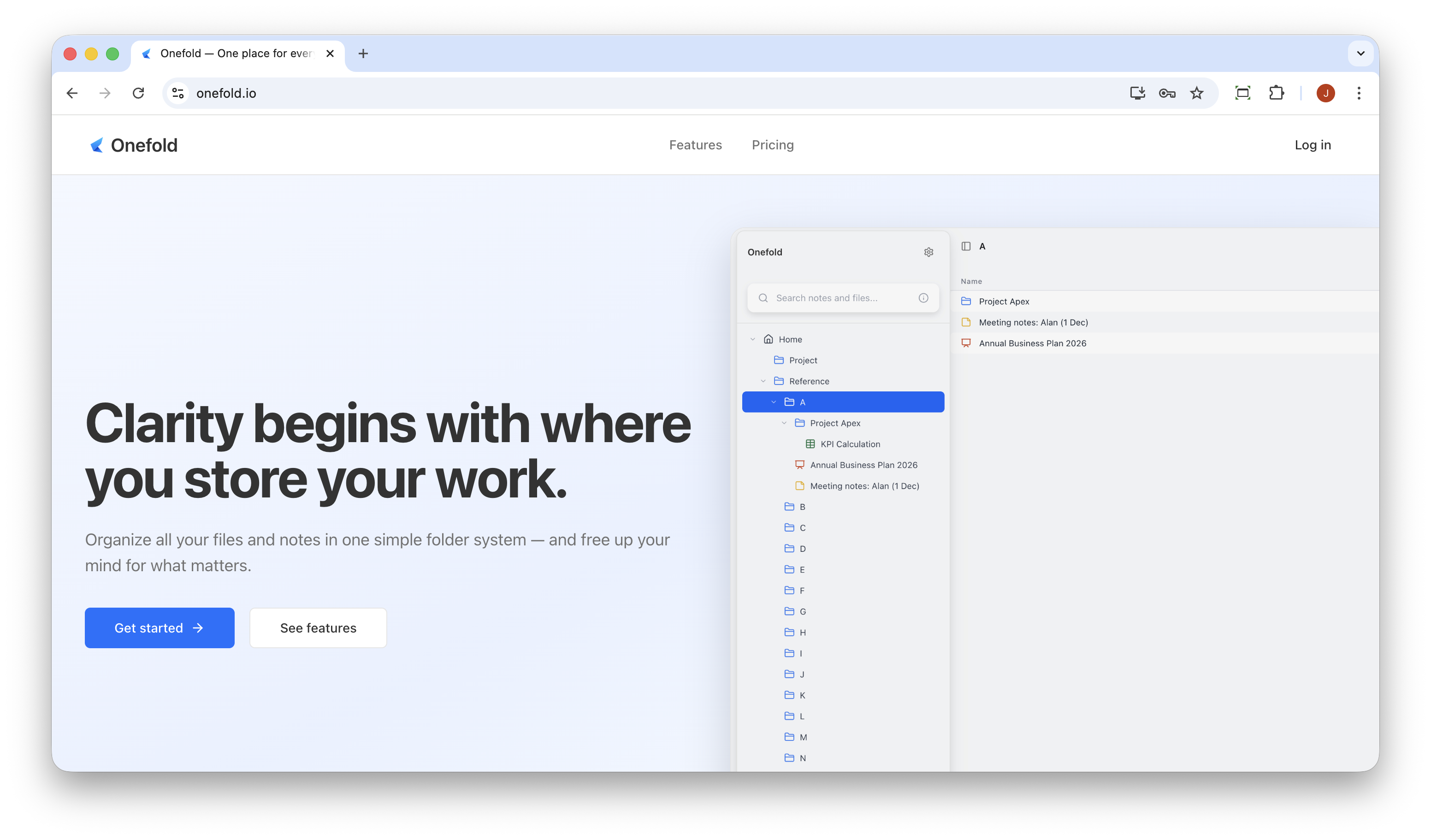Open the tab search dropdown arrow
The image size is (1431, 840).
(1360, 53)
